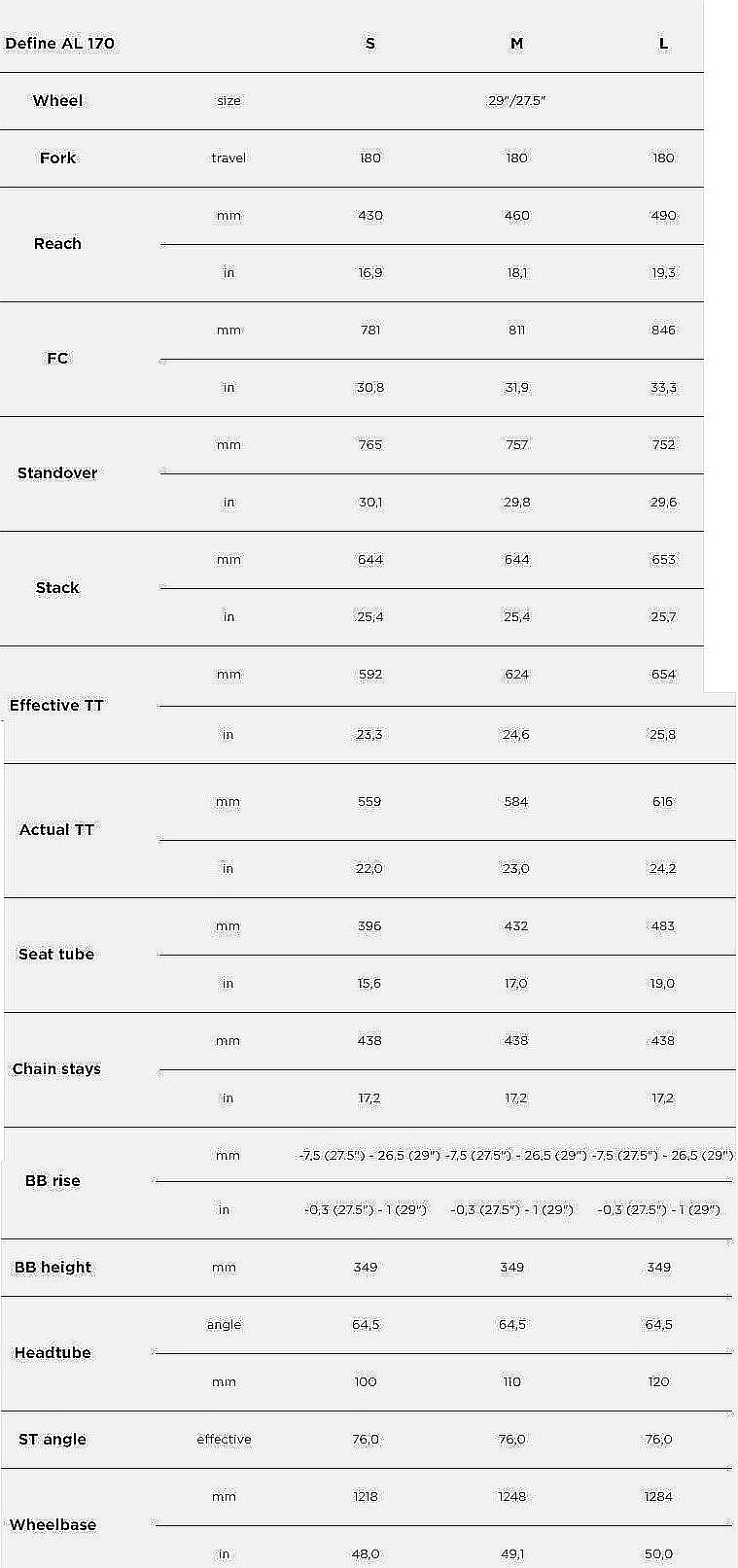Select the S size column header
The height and width of the screenshot is (1568, 738).
(370, 44)
